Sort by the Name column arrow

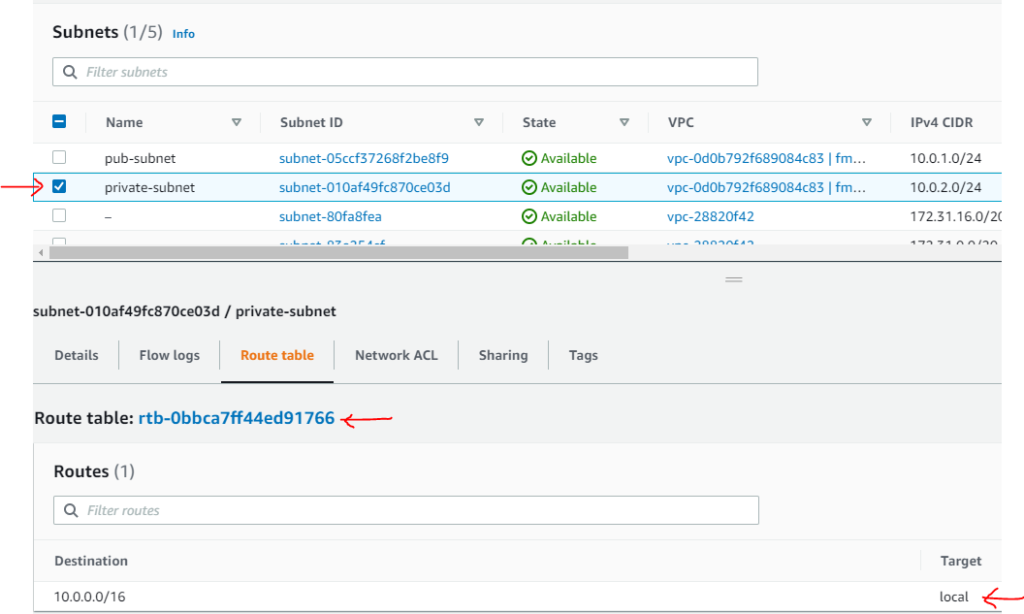point(237,122)
